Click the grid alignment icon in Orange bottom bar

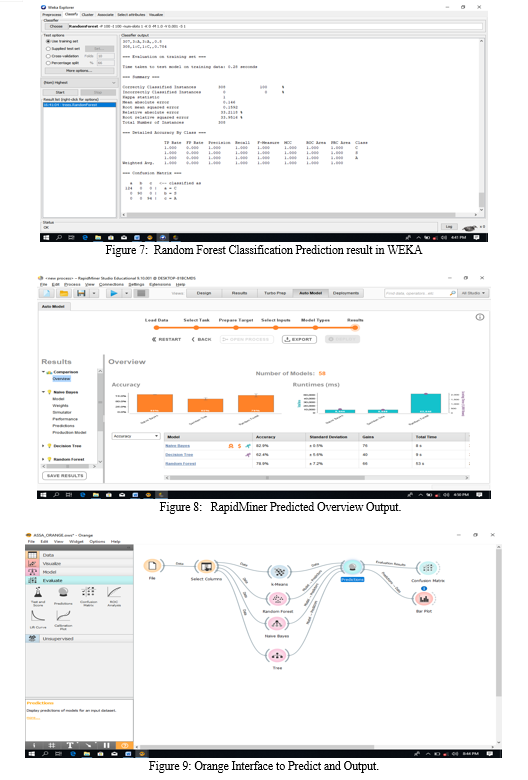(x=51, y=745)
